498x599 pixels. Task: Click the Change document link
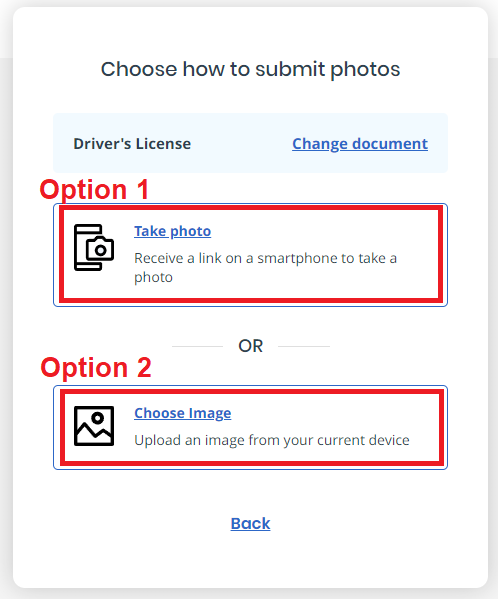pos(360,144)
